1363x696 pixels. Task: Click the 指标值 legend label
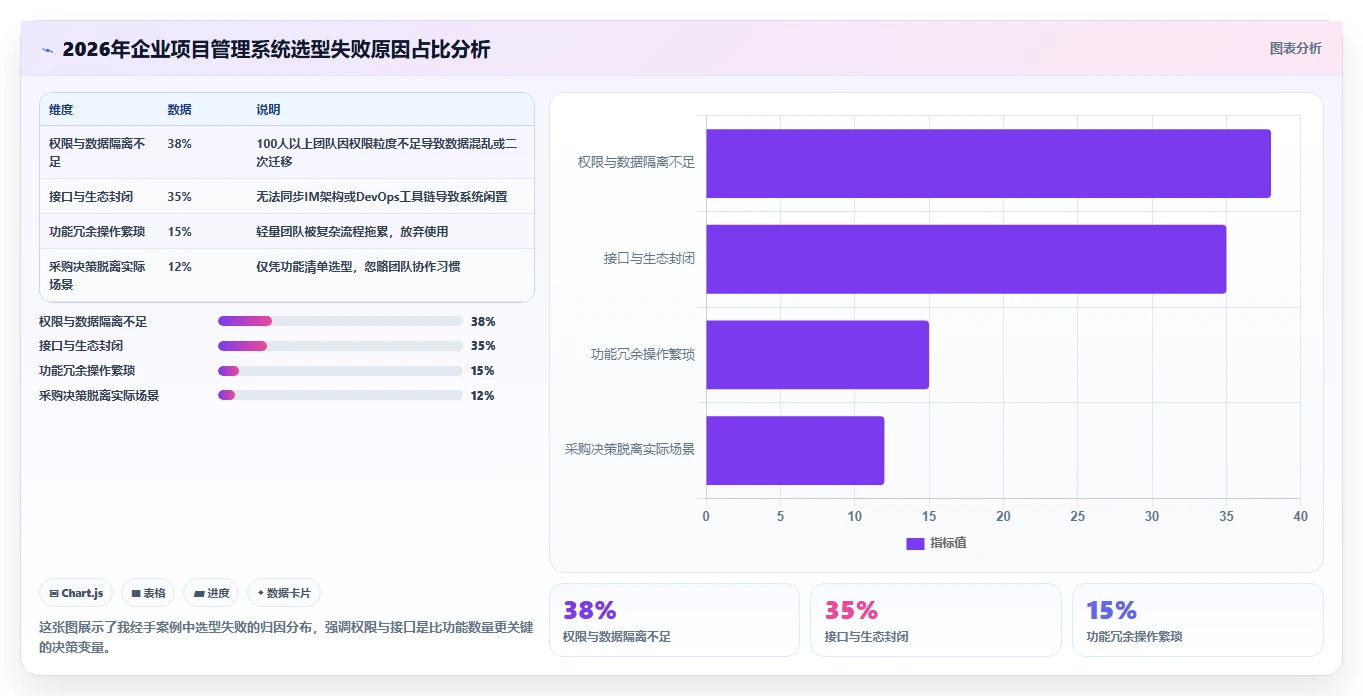(x=948, y=543)
